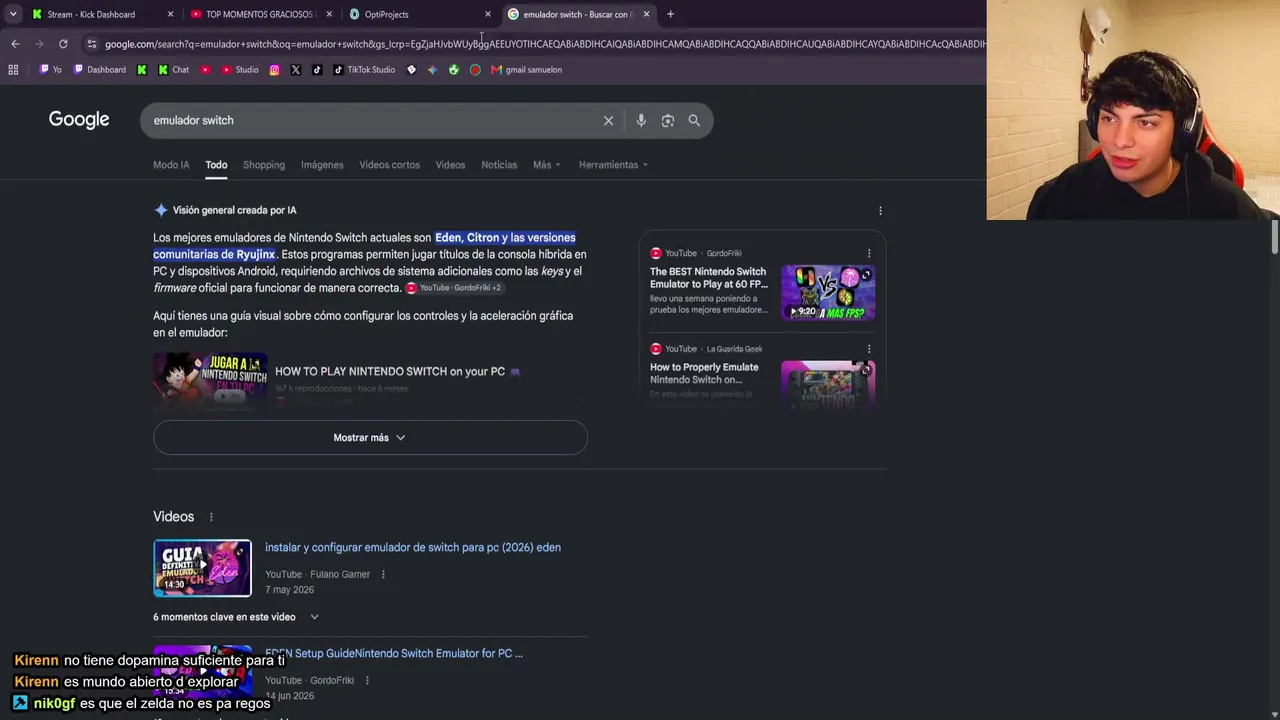
Task: Open the 9:20 emulator comparison thumbnail
Action: (x=828, y=293)
